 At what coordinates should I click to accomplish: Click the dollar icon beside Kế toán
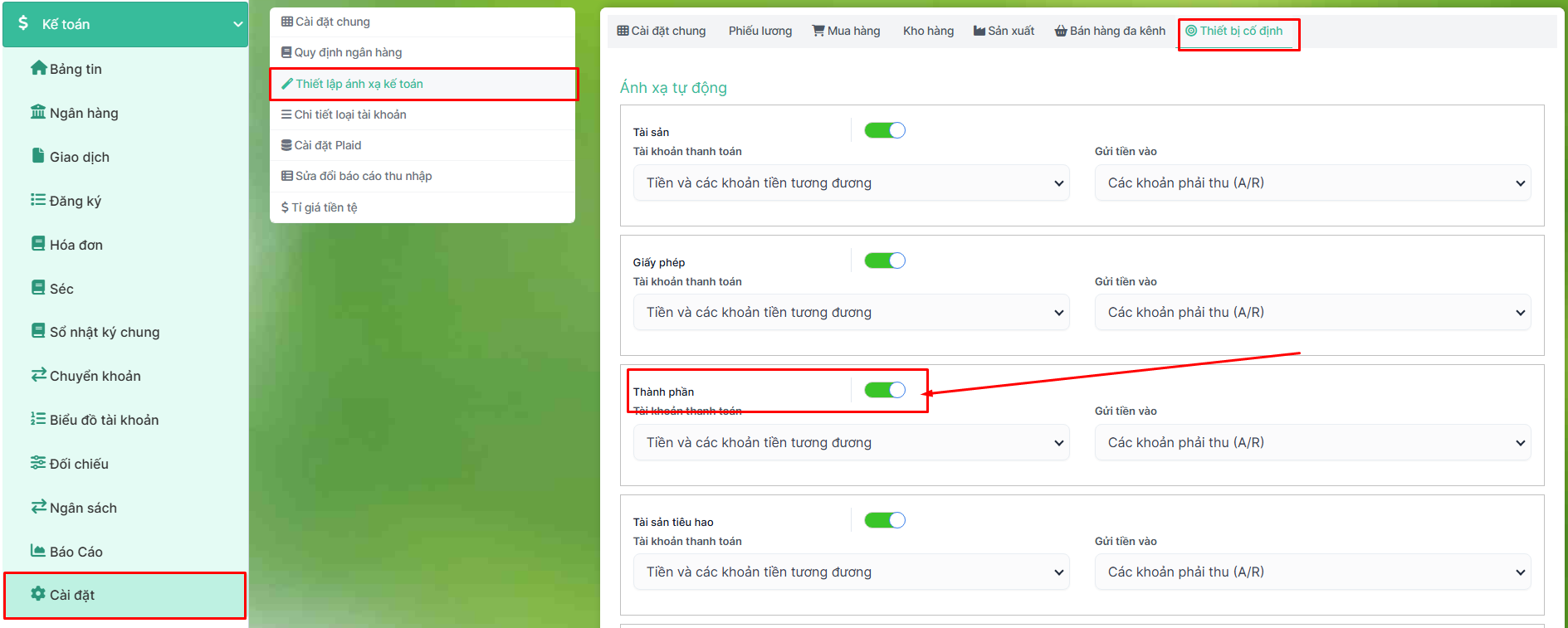coord(23,23)
